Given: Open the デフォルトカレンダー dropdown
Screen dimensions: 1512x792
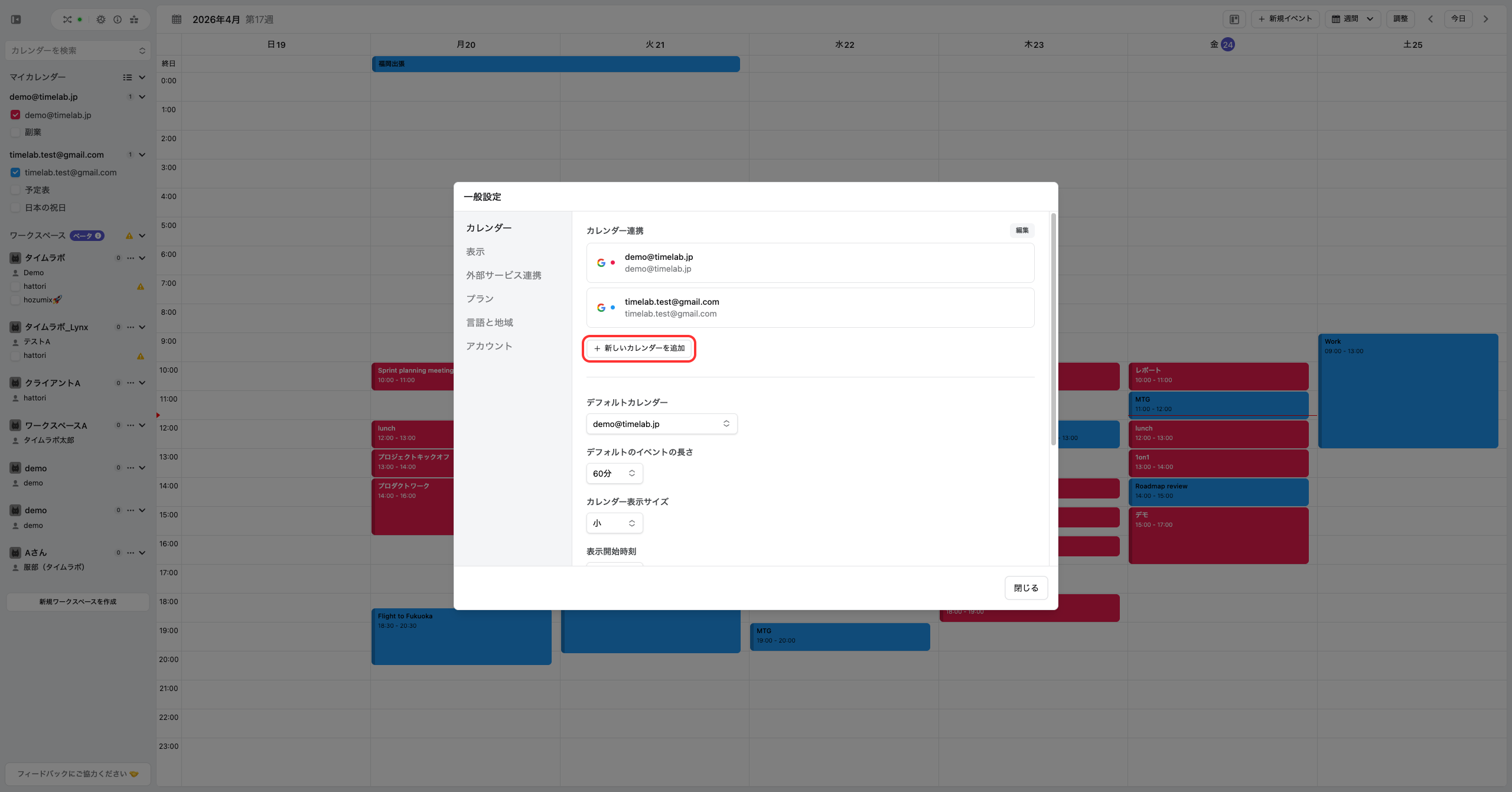Looking at the screenshot, I should 661,424.
